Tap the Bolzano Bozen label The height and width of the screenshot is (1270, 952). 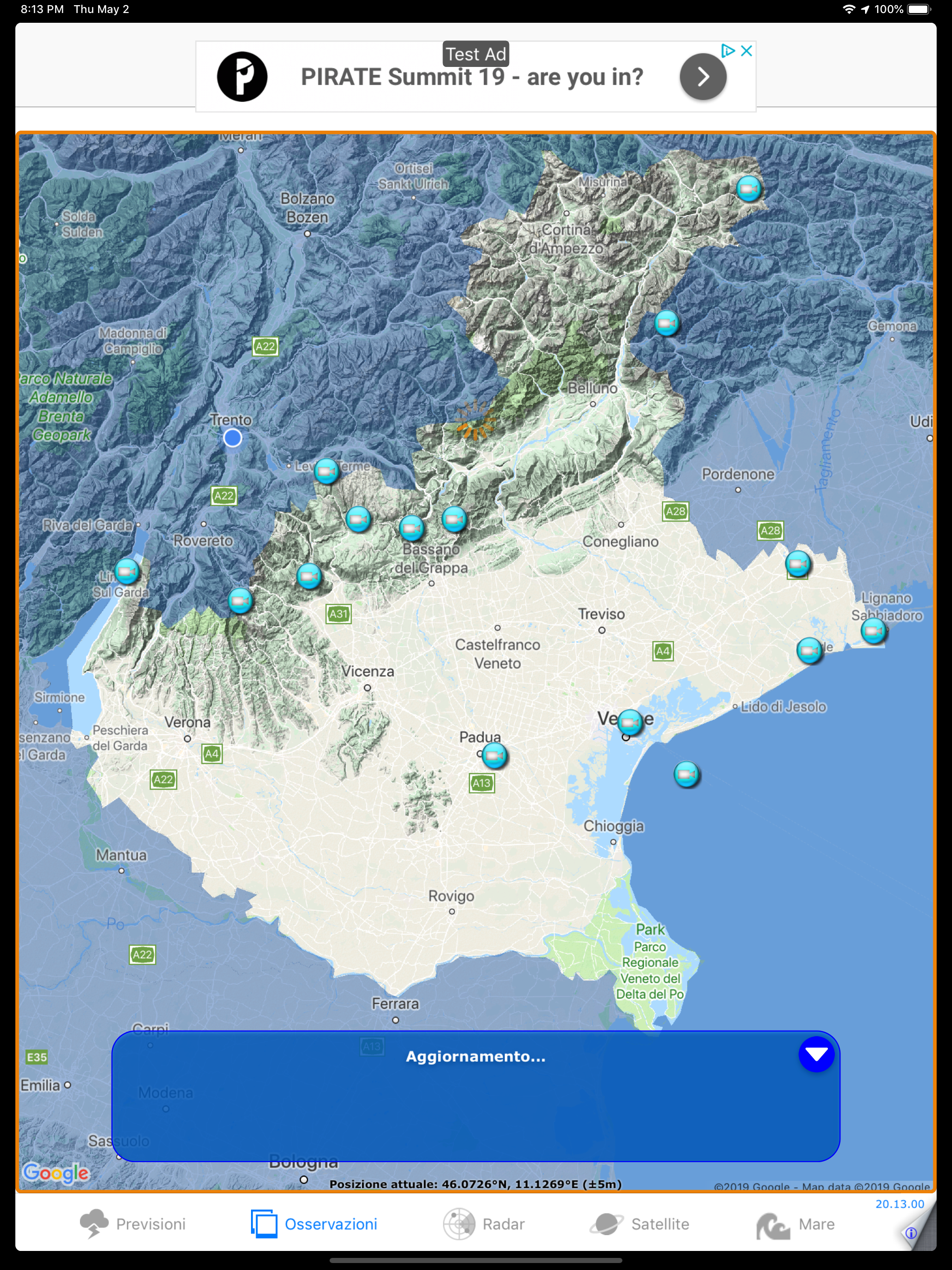click(x=307, y=208)
